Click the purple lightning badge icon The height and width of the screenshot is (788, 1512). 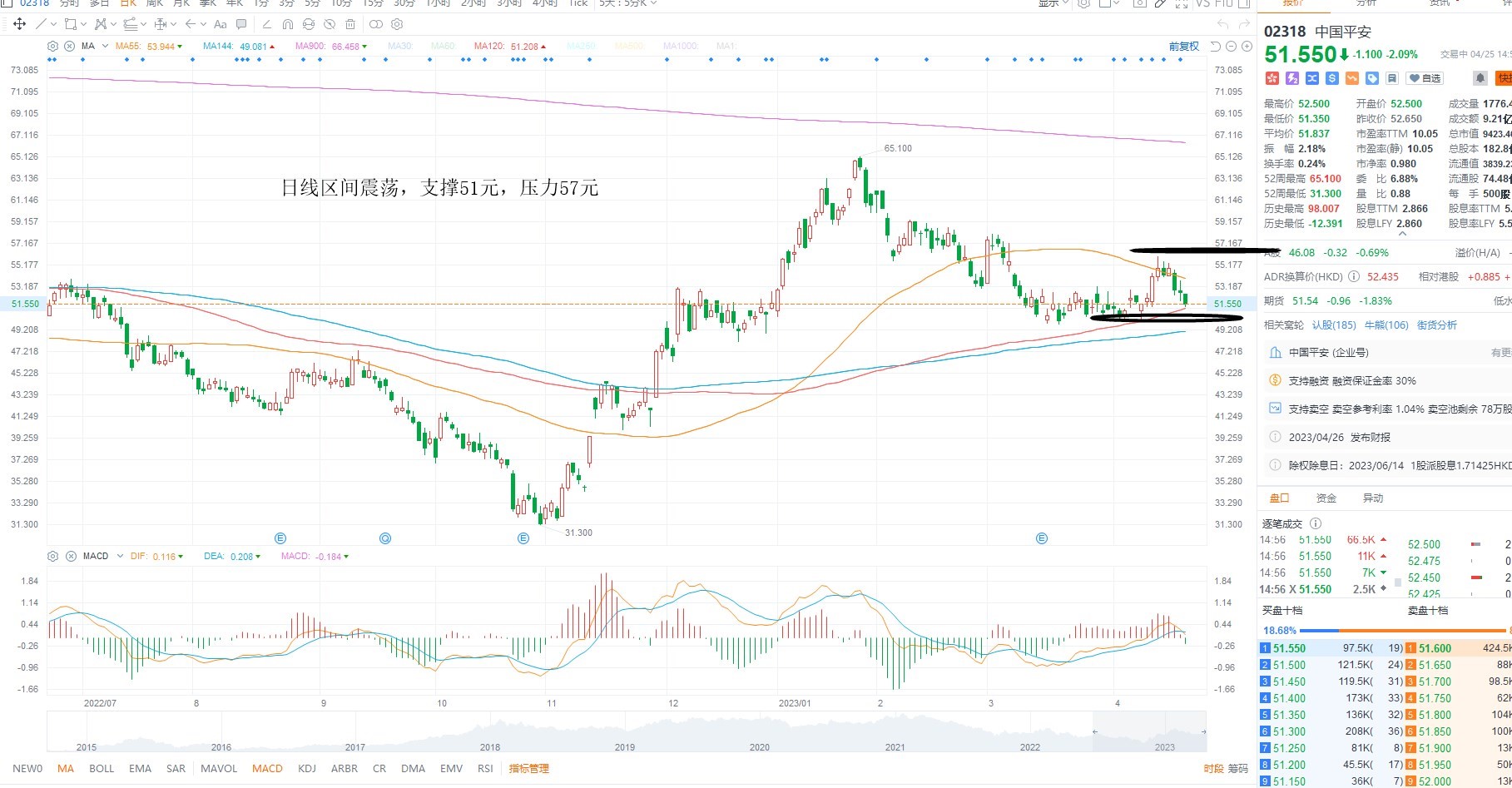click(1292, 78)
